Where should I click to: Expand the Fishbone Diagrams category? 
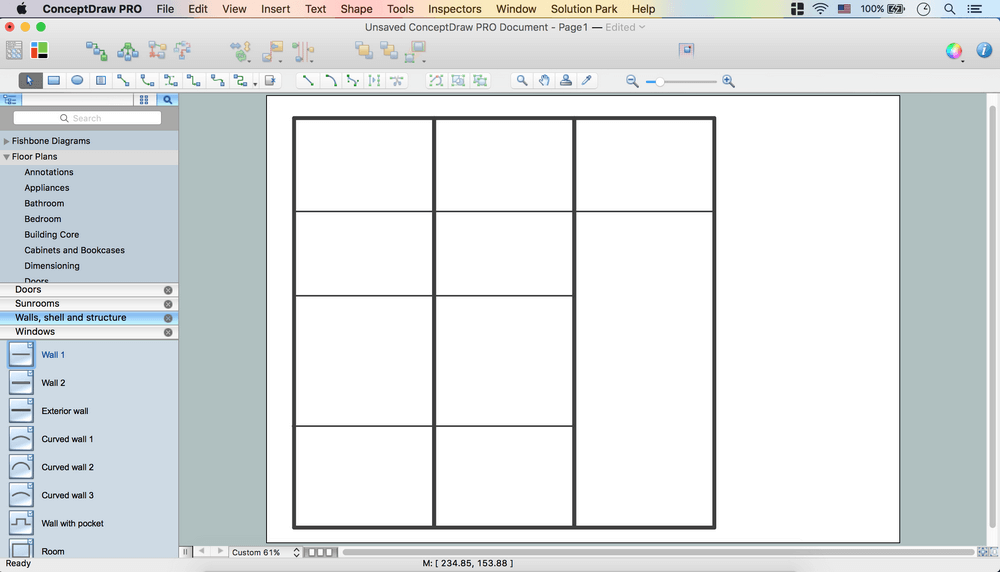click(x=7, y=141)
